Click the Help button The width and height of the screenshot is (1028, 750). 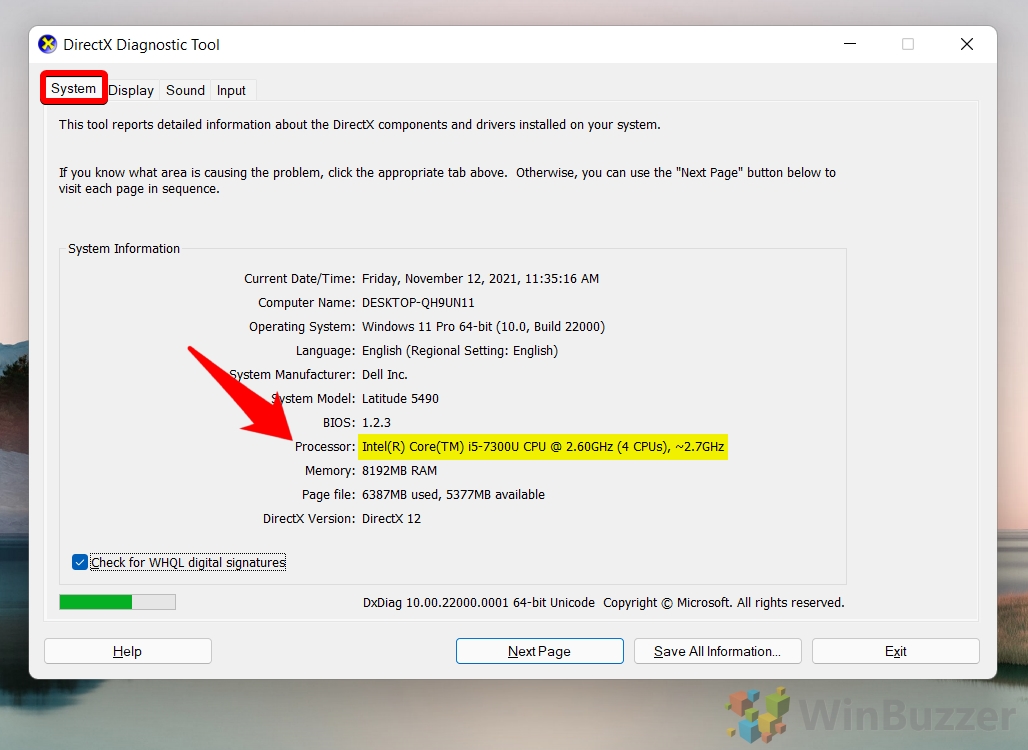click(128, 651)
